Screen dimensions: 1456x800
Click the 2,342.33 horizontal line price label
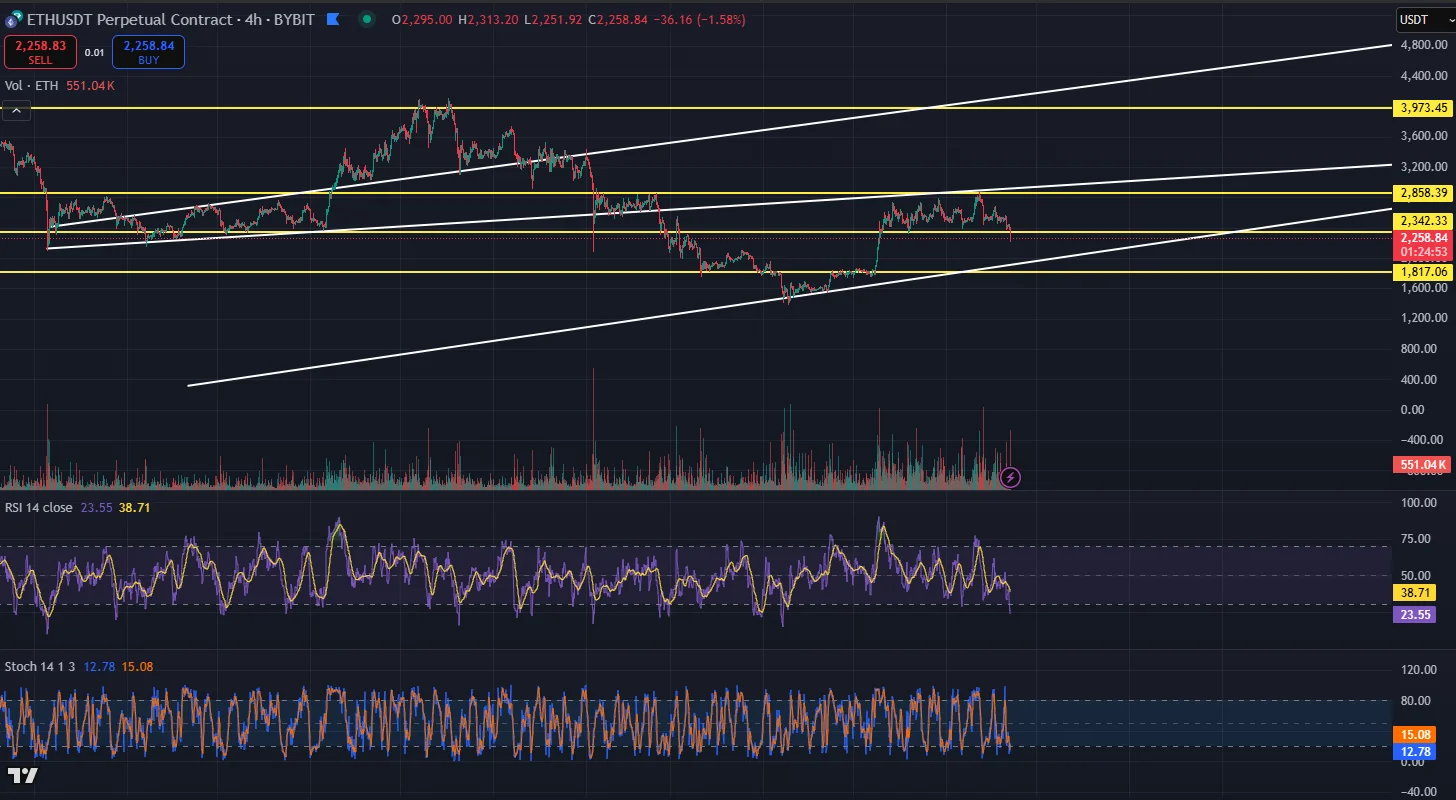coord(1422,220)
